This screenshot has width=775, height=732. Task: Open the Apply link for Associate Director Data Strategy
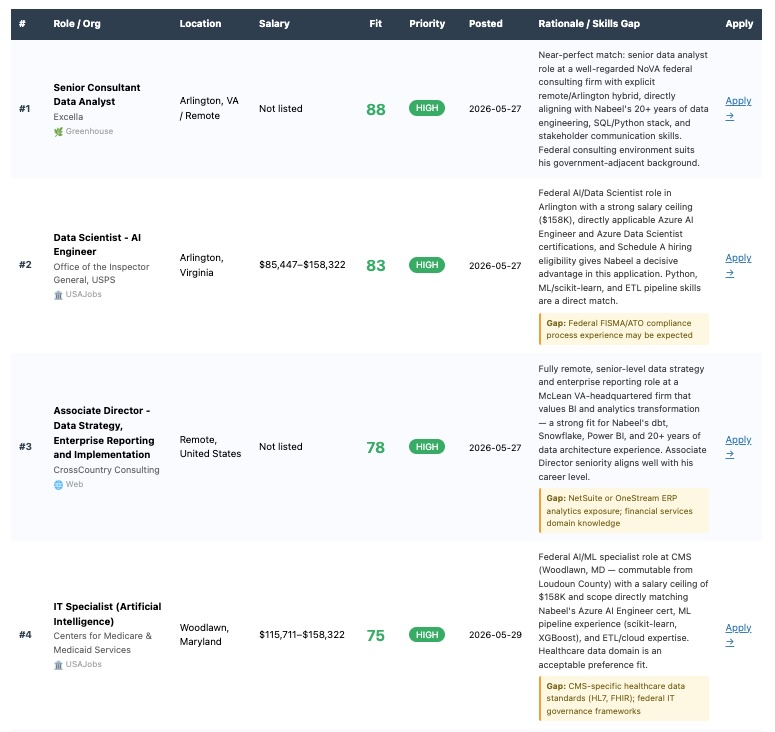coord(738,447)
